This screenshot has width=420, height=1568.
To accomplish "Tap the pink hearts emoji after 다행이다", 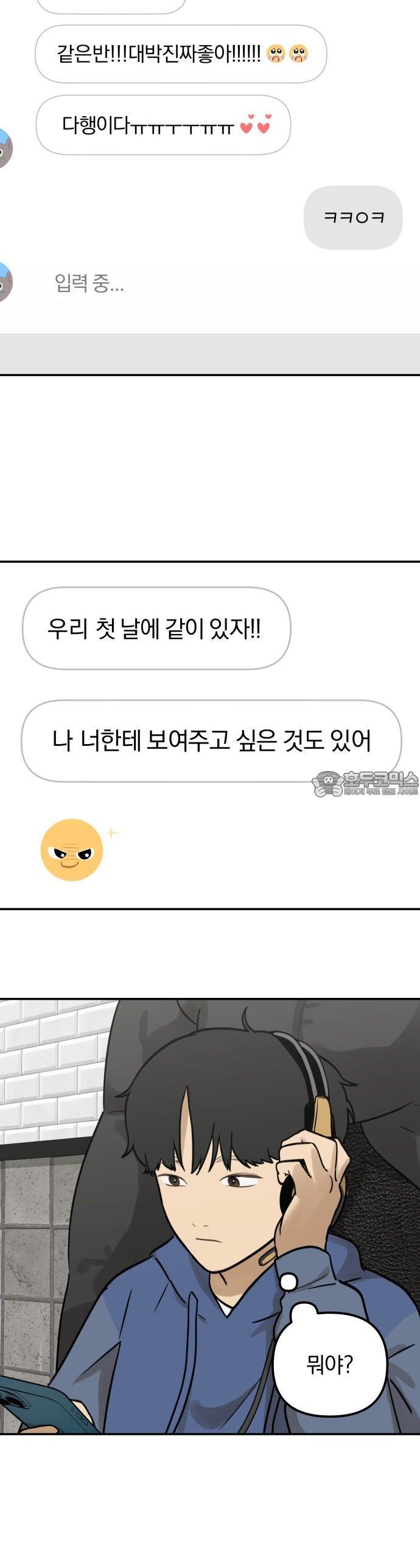I will [x=256, y=124].
